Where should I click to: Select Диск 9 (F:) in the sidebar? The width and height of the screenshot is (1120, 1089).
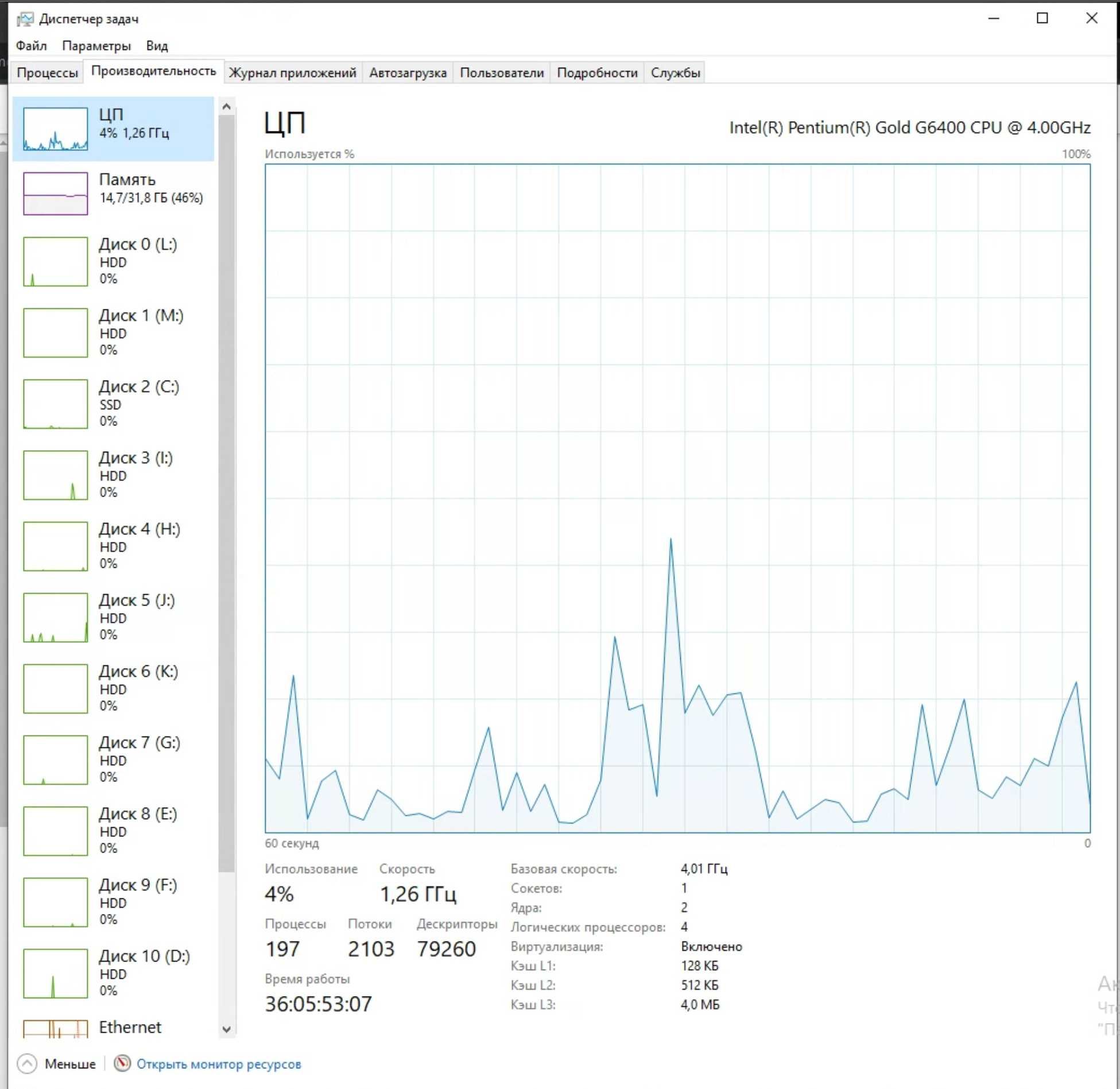[x=113, y=902]
